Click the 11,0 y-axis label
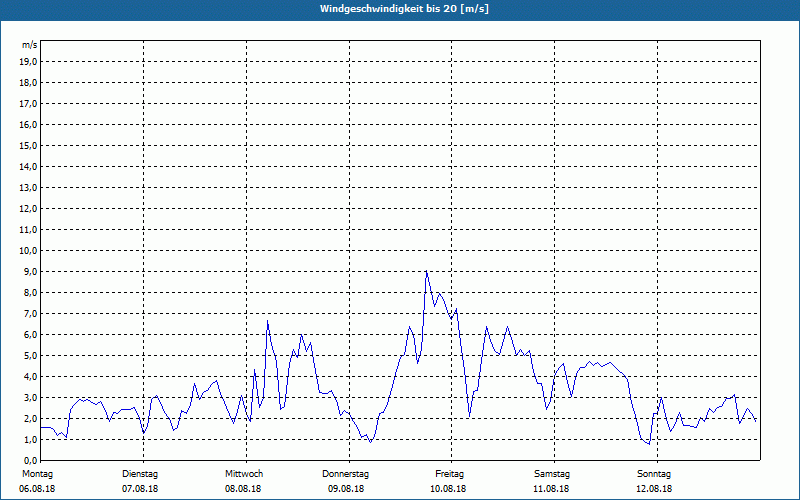The image size is (800, 500). pos(28,230)
